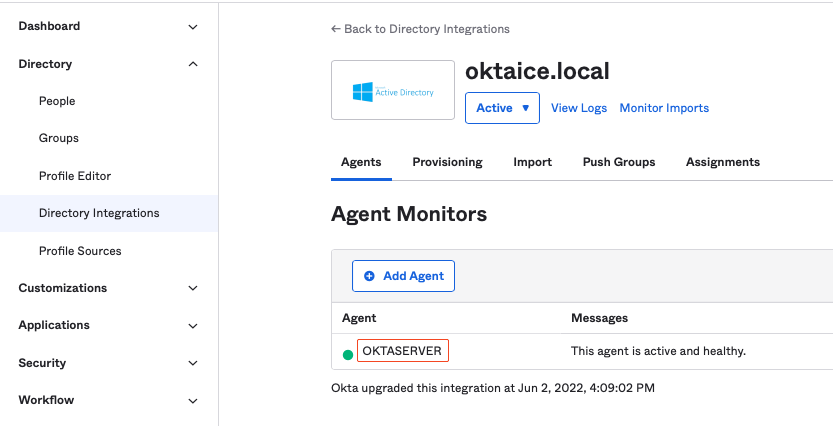Open the View Logs link
833x426 pixels.
coord(579,108)
